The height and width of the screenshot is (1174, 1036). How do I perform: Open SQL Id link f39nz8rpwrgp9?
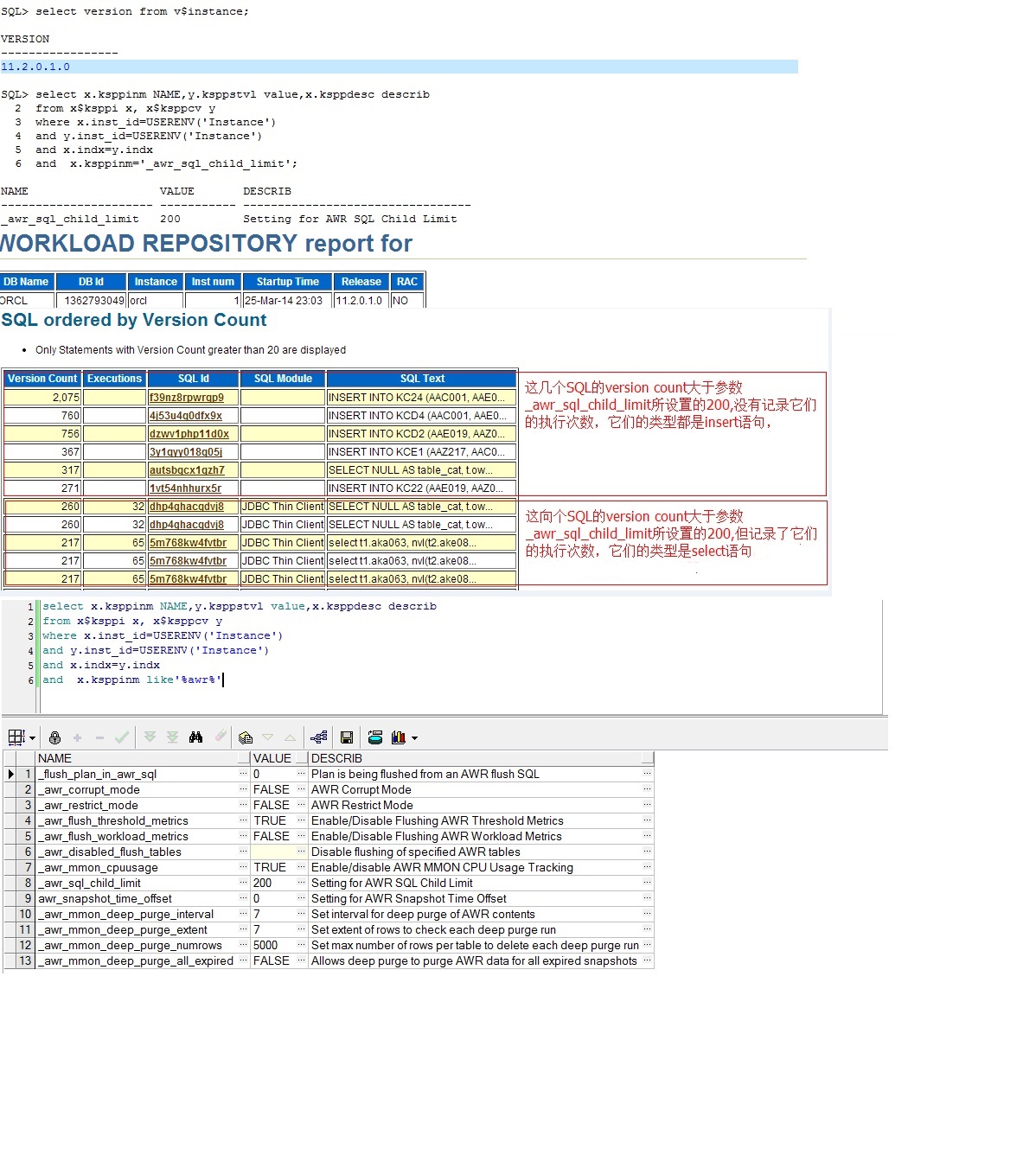coord(186,398)
